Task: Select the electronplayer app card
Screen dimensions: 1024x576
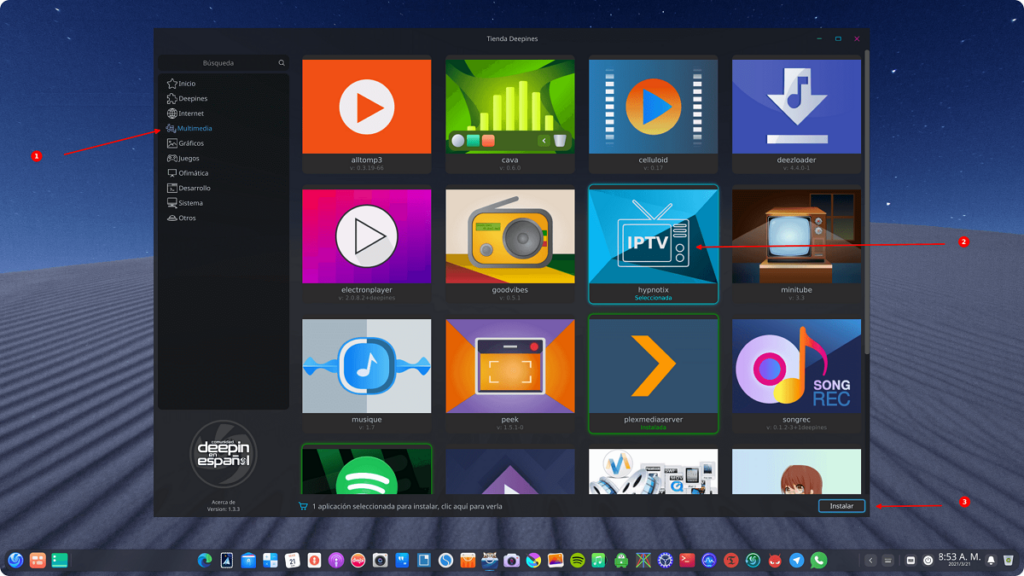Action: tap(366, 245)
